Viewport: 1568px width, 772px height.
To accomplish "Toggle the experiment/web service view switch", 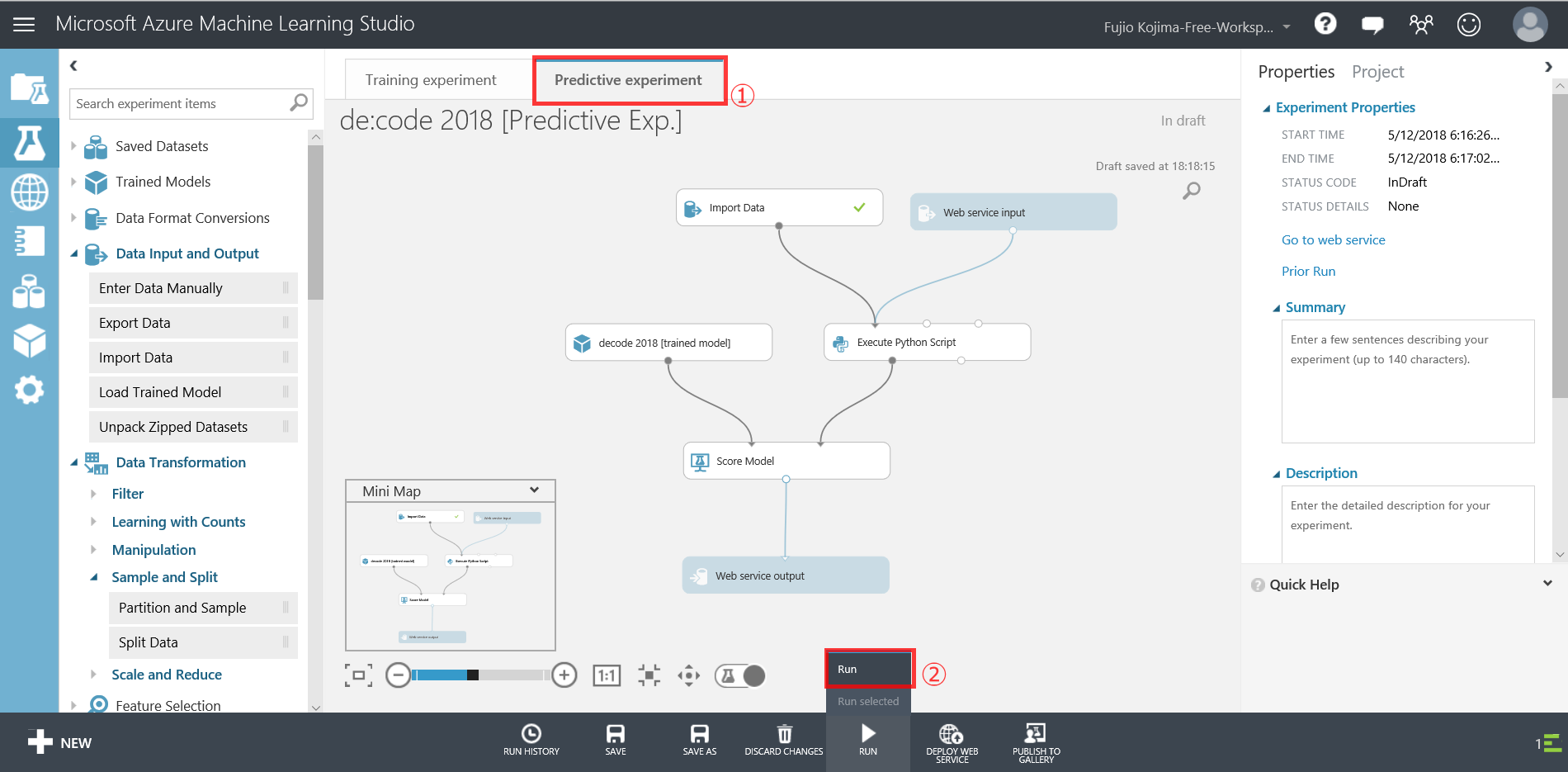I will click(740, 675).
